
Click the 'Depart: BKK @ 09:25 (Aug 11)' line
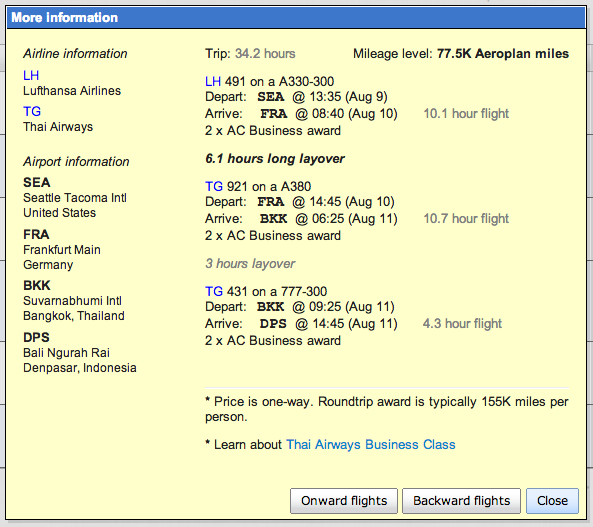click(x=300, y=306)
